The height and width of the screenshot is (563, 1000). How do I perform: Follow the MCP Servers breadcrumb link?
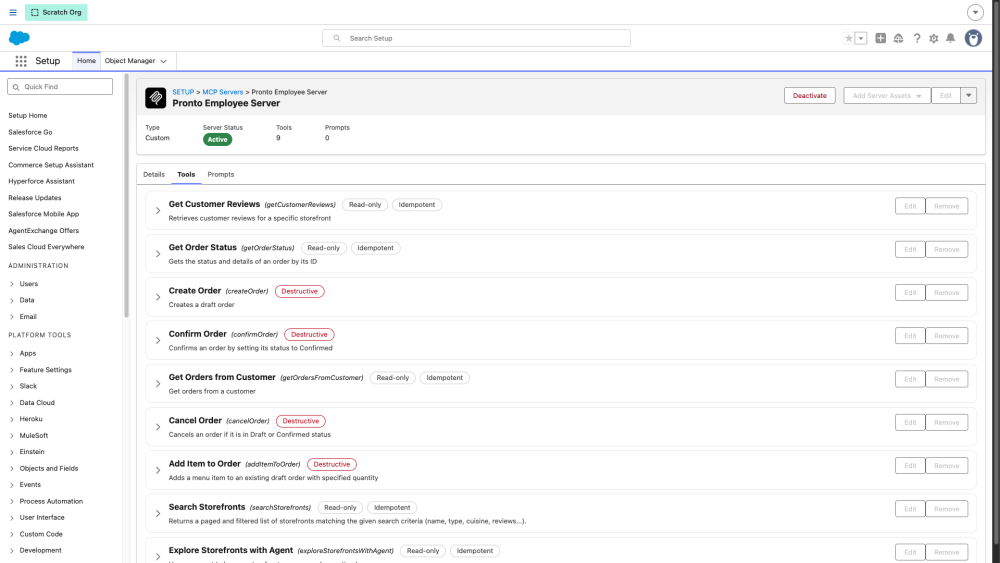tap(223, 92)
